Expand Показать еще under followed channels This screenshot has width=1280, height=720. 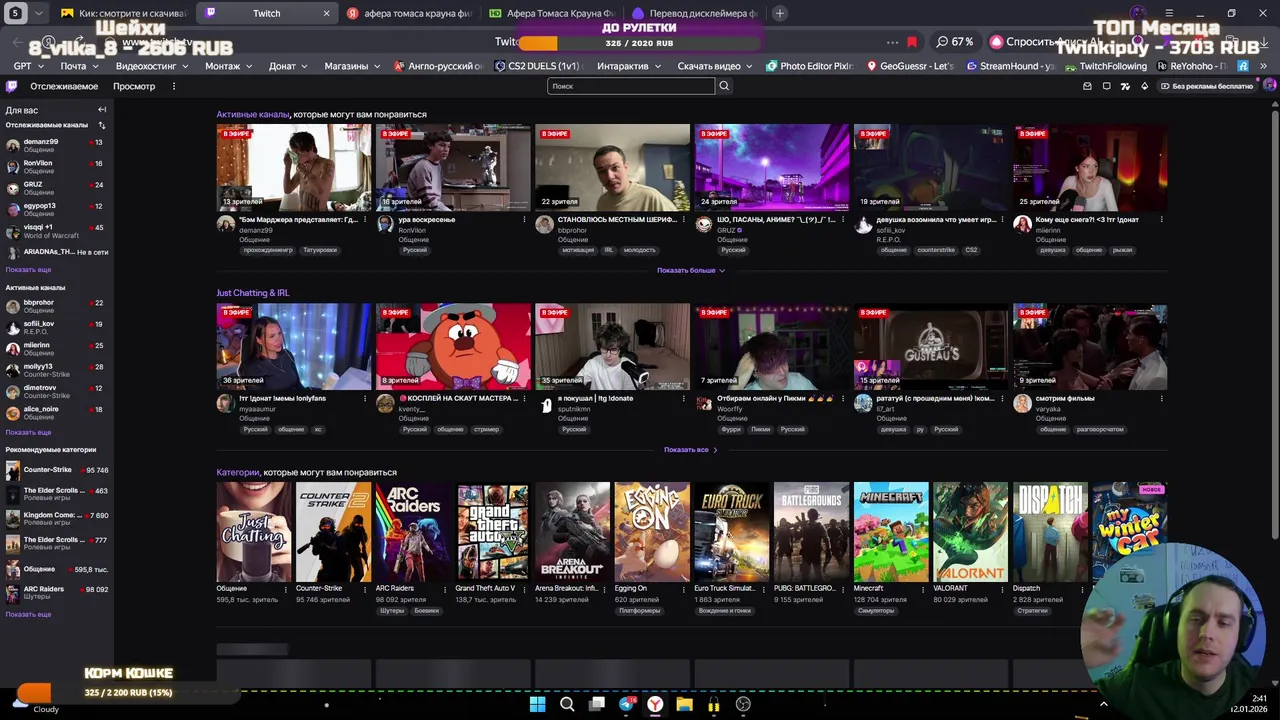(28, 270)
